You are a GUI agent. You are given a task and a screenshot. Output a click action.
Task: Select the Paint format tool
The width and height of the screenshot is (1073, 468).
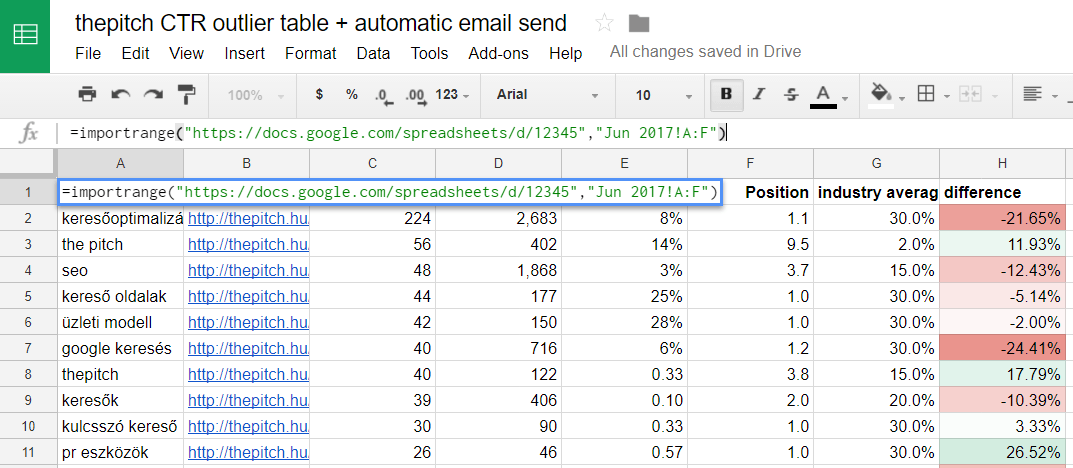point(186,94)
